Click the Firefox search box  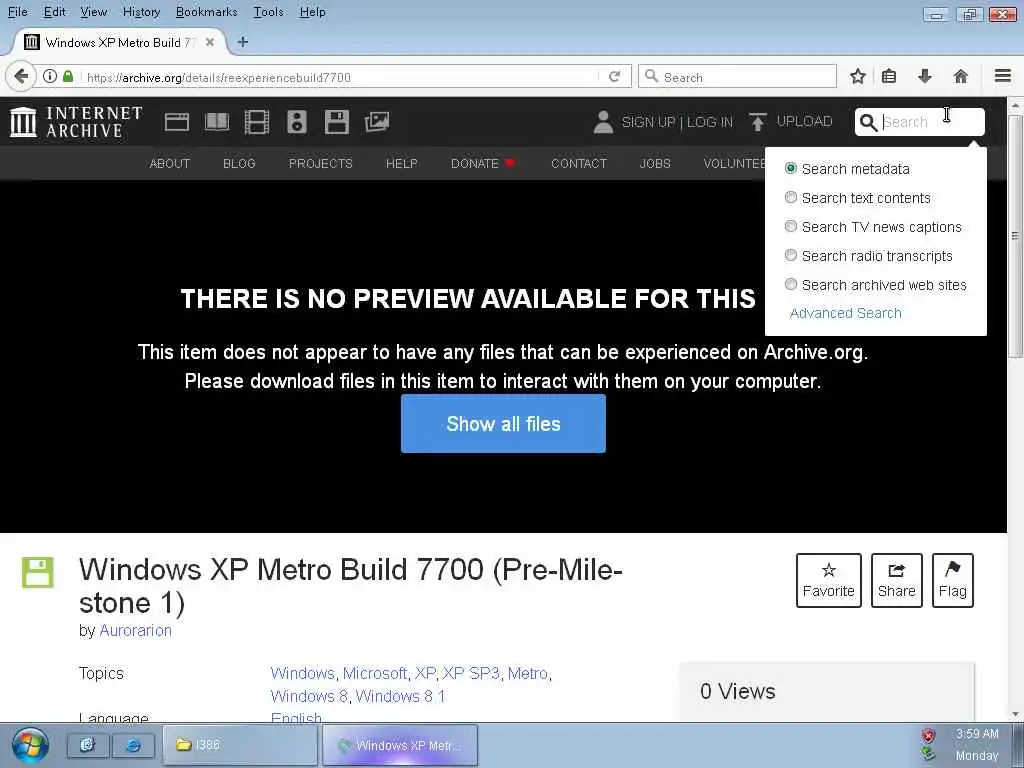point(737,76)
